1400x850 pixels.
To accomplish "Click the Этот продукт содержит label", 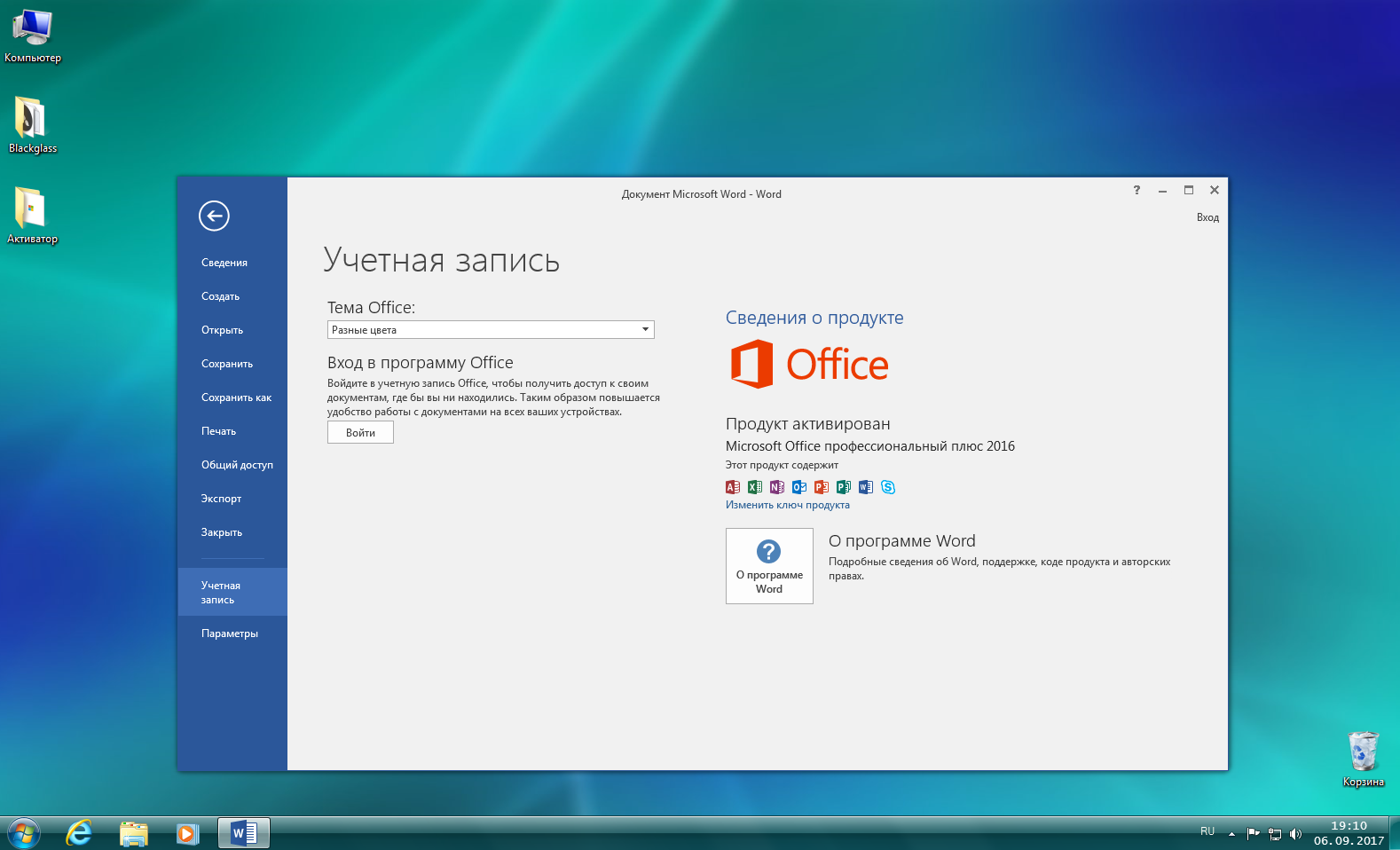I will (x=782, y=465).
